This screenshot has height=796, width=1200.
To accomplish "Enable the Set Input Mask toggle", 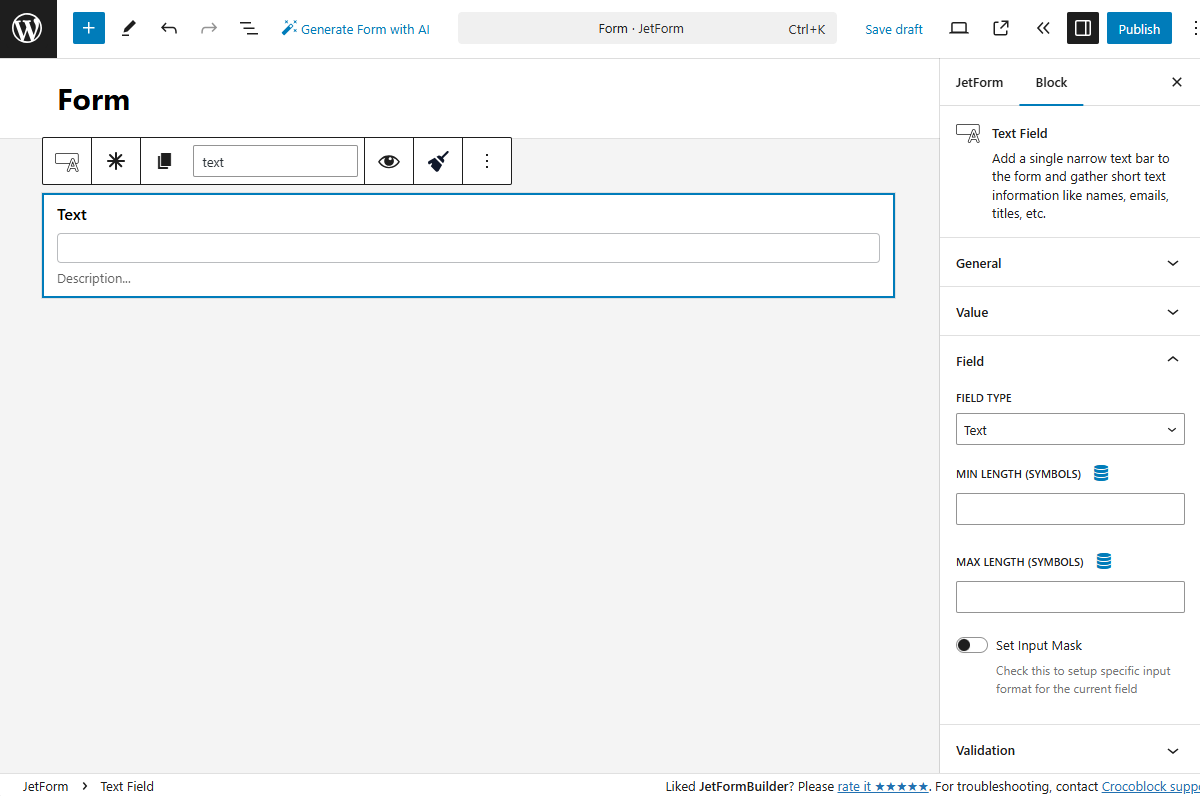I will click(971, 644).
